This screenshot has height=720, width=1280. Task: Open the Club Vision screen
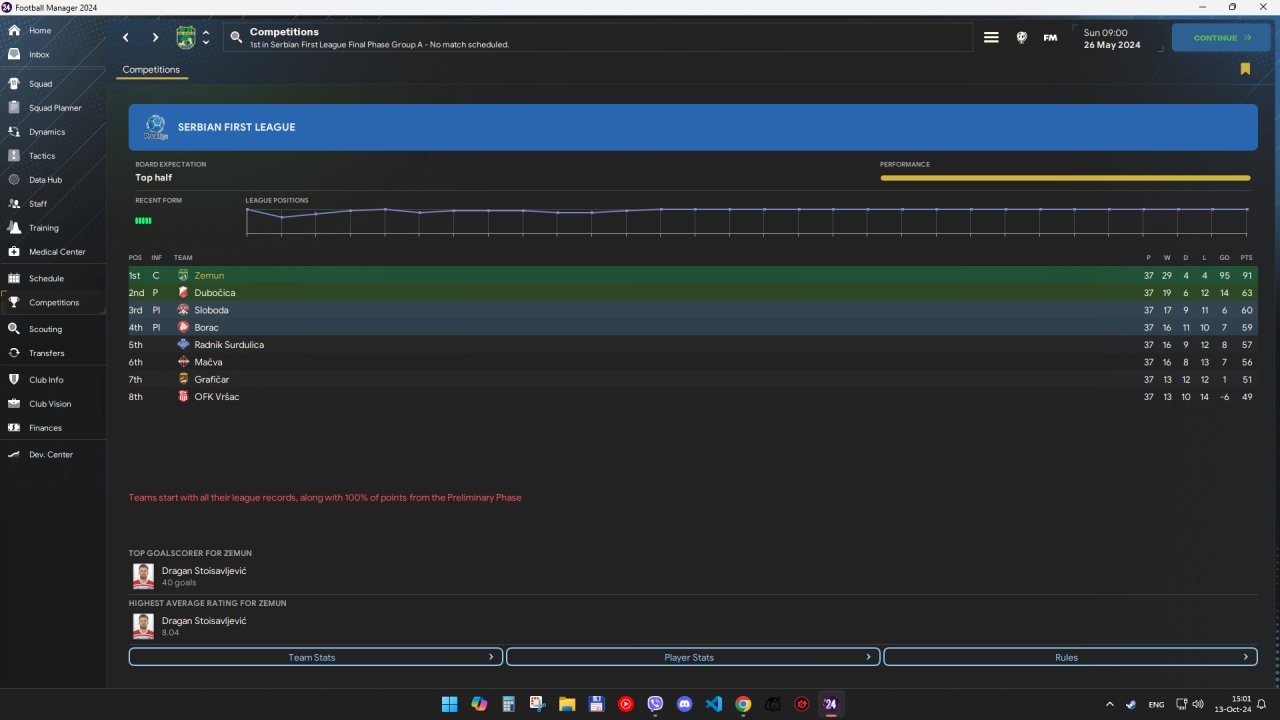[x=51, y=404]
